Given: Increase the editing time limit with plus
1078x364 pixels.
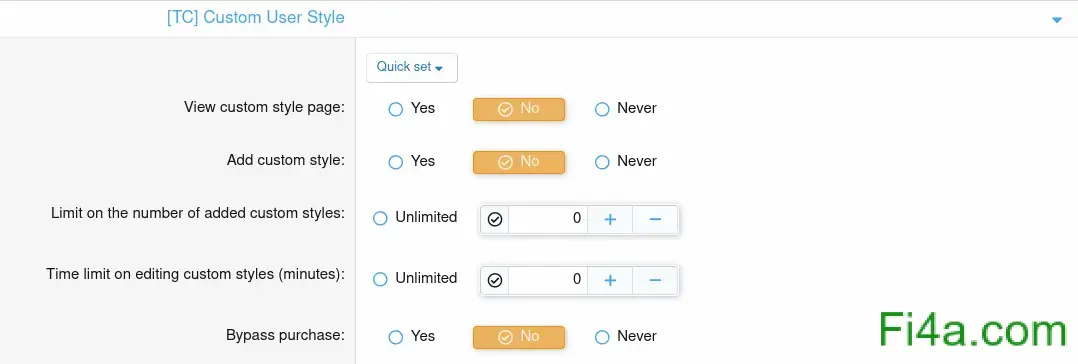Looking at the screenshot, I should 610,281.
